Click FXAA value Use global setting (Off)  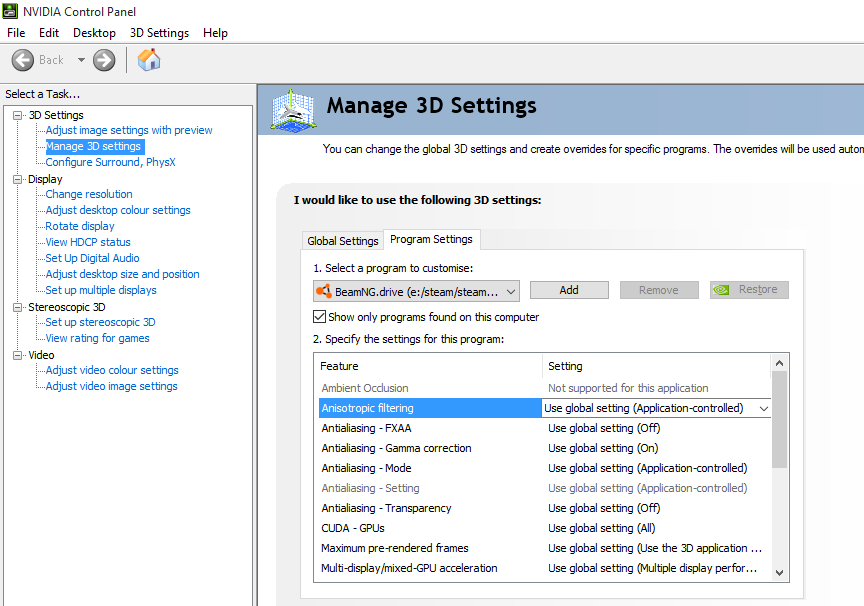pos(604,428)
